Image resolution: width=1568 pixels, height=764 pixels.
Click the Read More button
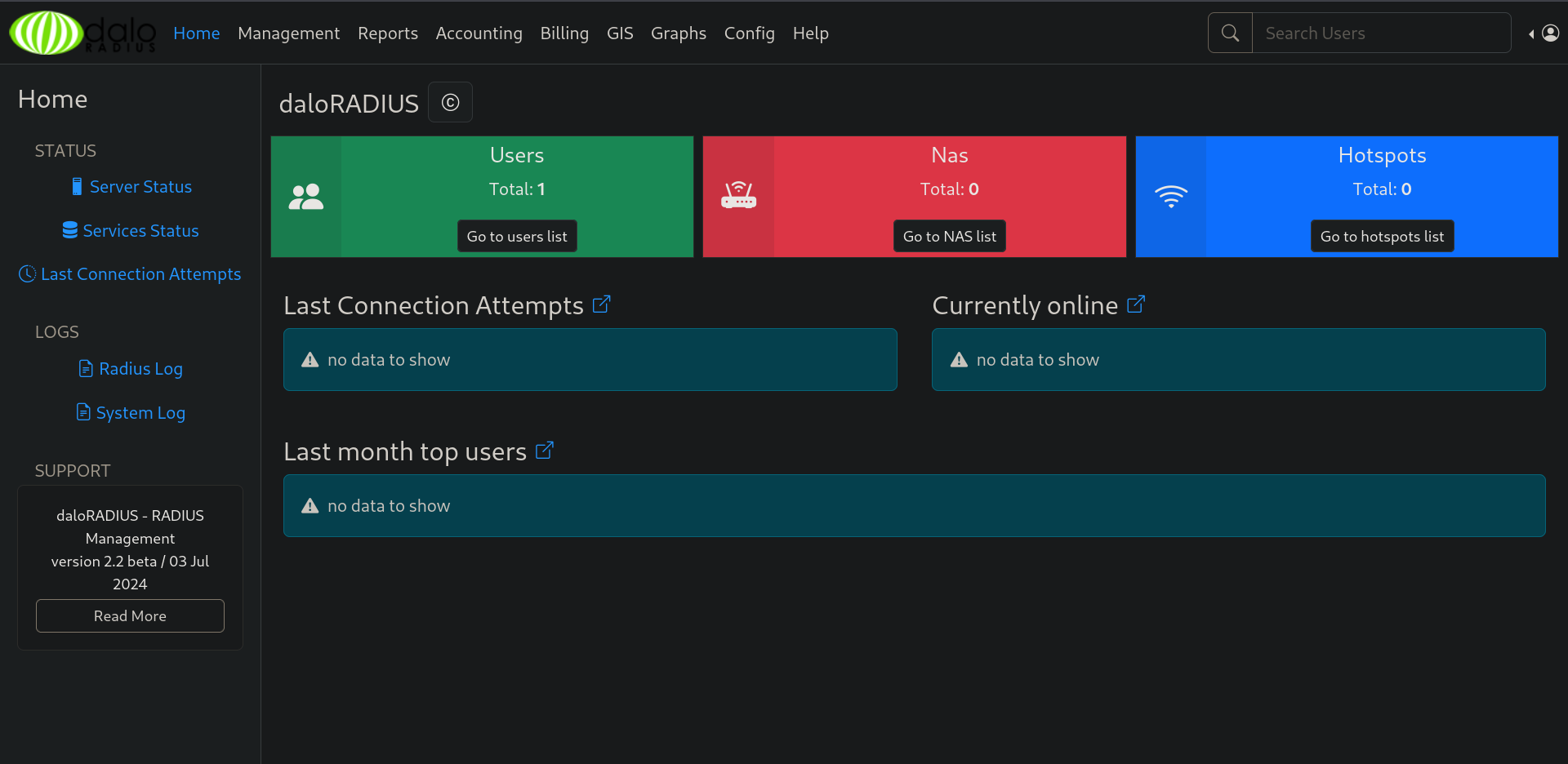click(130, 615)
